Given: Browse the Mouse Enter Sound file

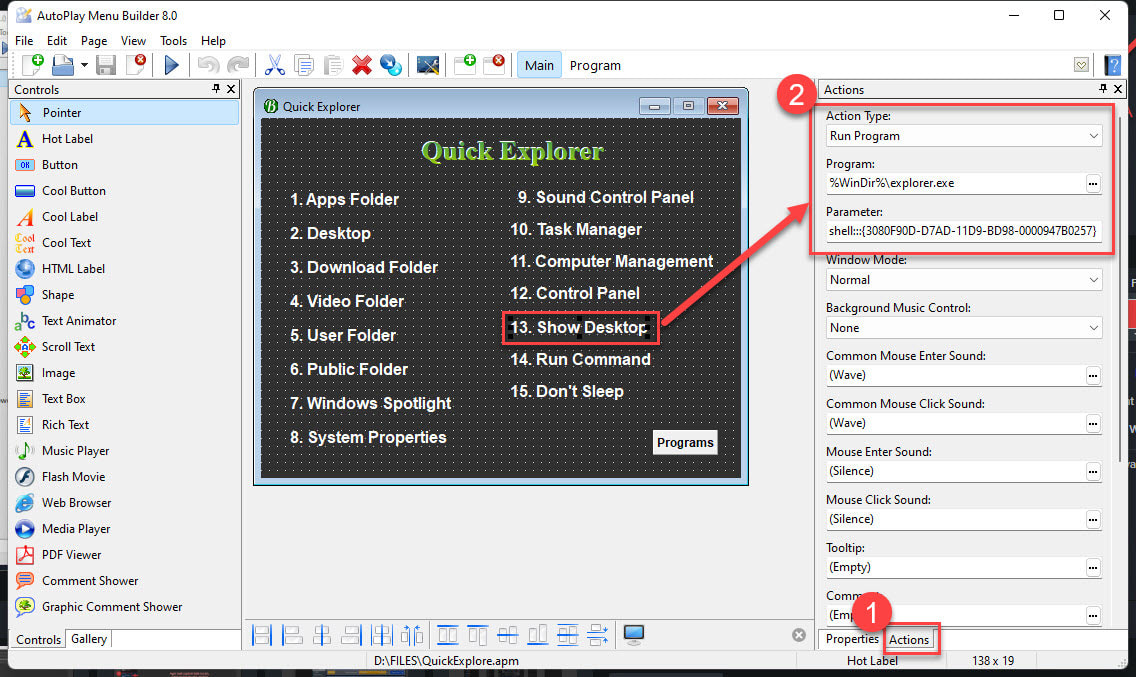Looking at the screenshot, I should [1093, 471].
